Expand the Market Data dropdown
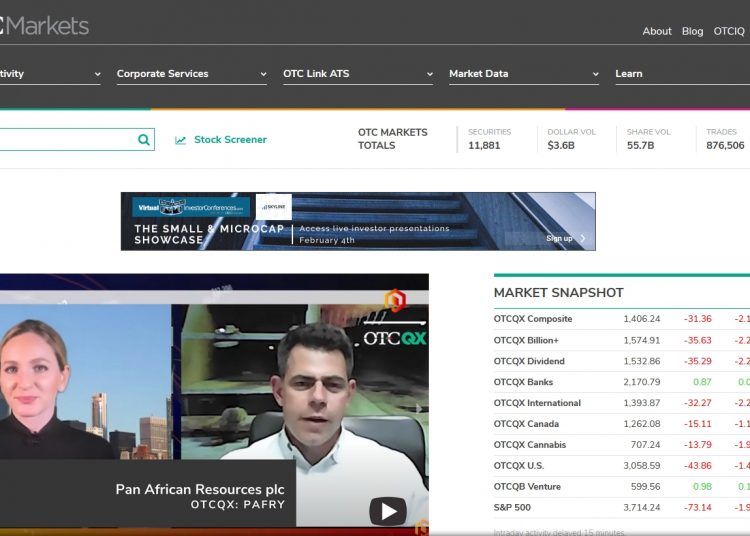Viewport: 750px width, 536px height. point(524,74)
